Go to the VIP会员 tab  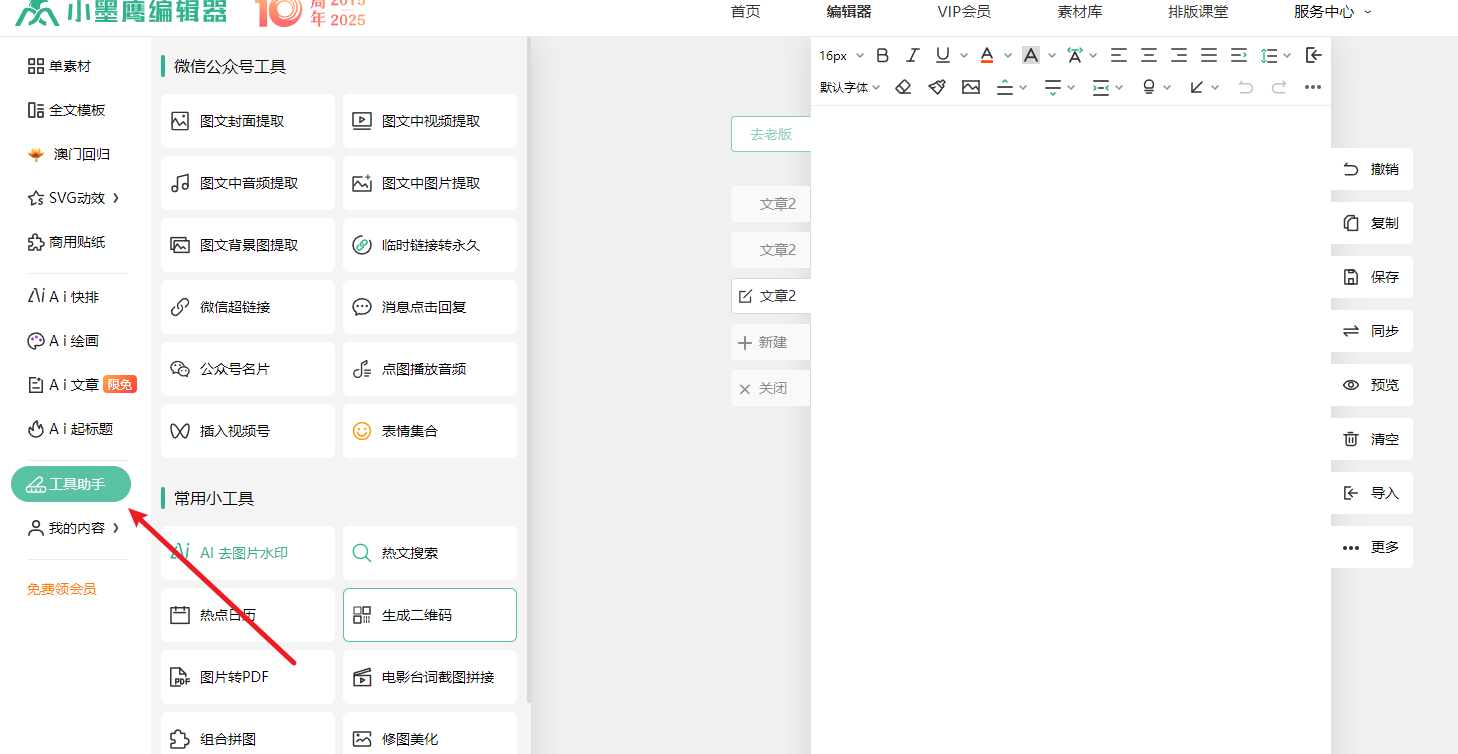964,12
